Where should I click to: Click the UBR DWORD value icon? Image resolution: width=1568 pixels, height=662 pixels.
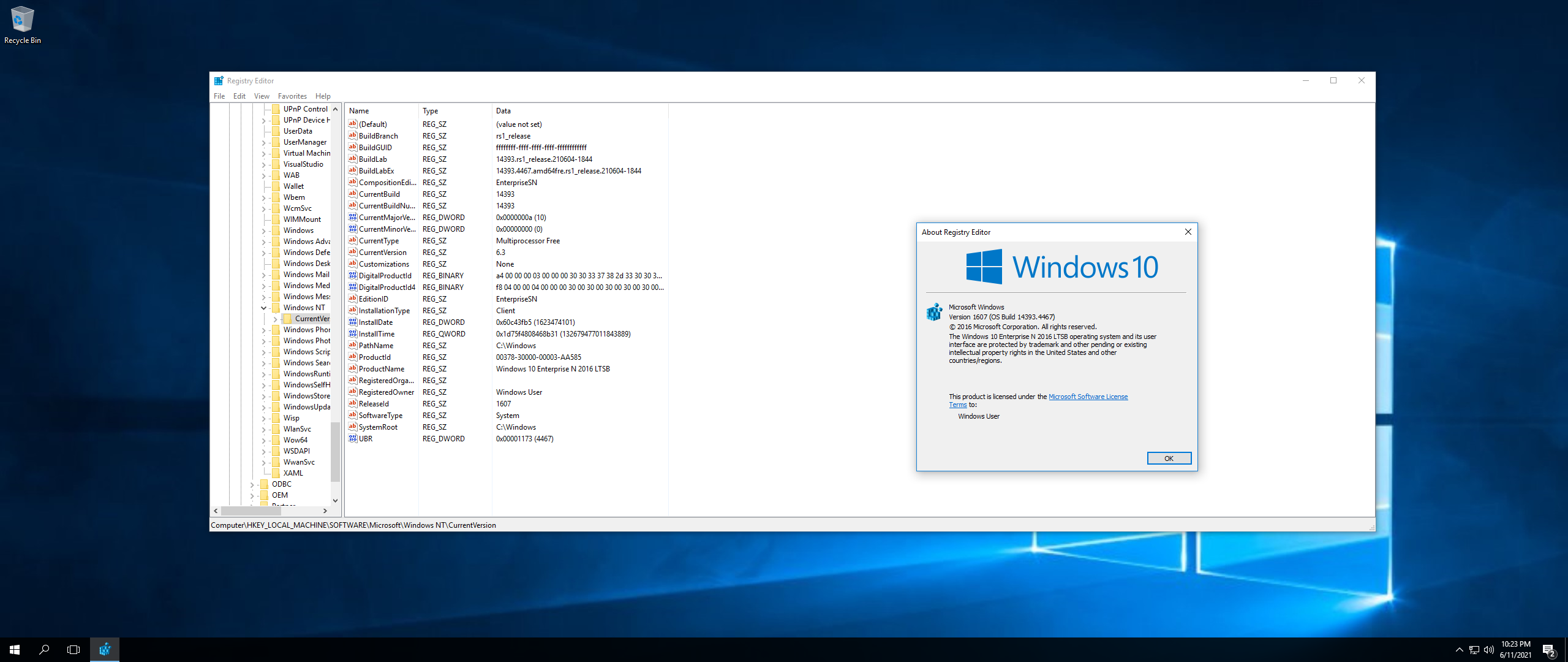click(353, 438)
